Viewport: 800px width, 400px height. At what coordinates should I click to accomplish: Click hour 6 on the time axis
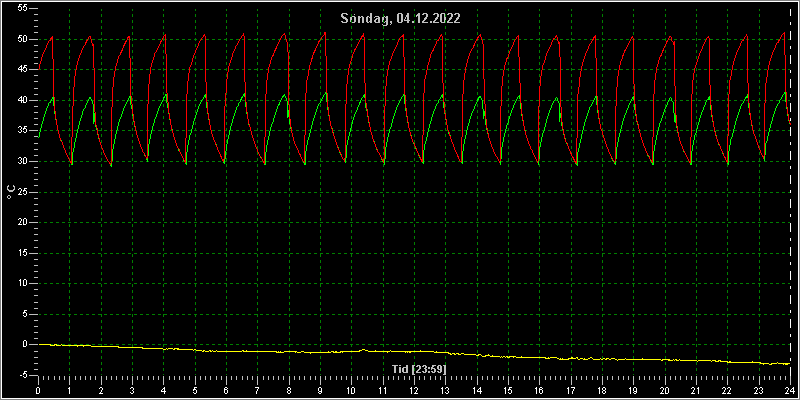[x=226, y=390]
